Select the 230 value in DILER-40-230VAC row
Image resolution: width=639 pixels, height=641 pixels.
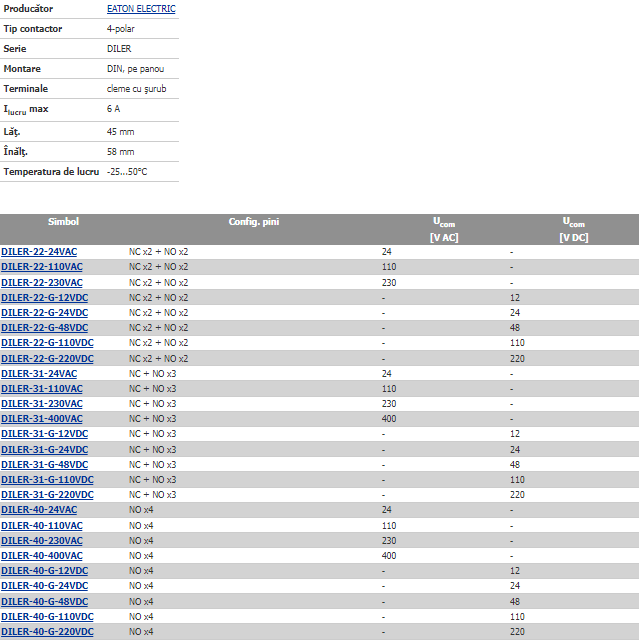point(389,541)
